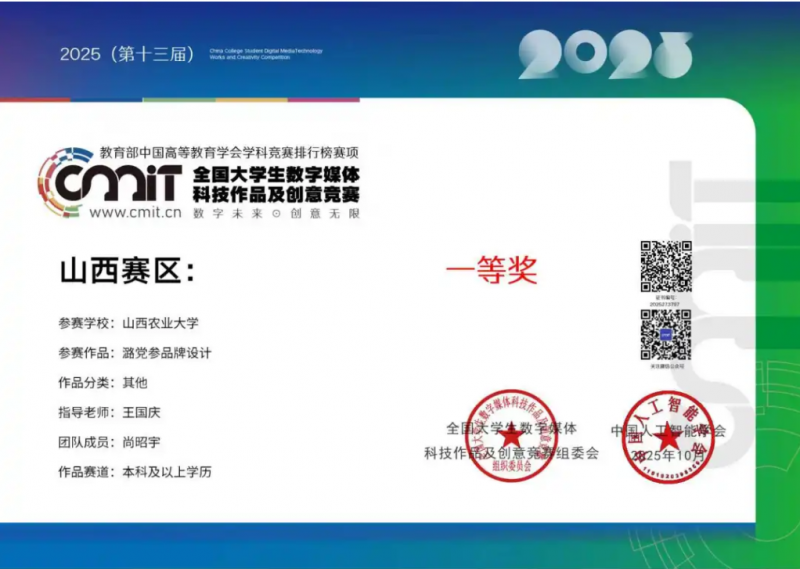This screenshot has width=800, height=569.
Task: Click the 山西赛区 heading
Action: pos(127,271)
